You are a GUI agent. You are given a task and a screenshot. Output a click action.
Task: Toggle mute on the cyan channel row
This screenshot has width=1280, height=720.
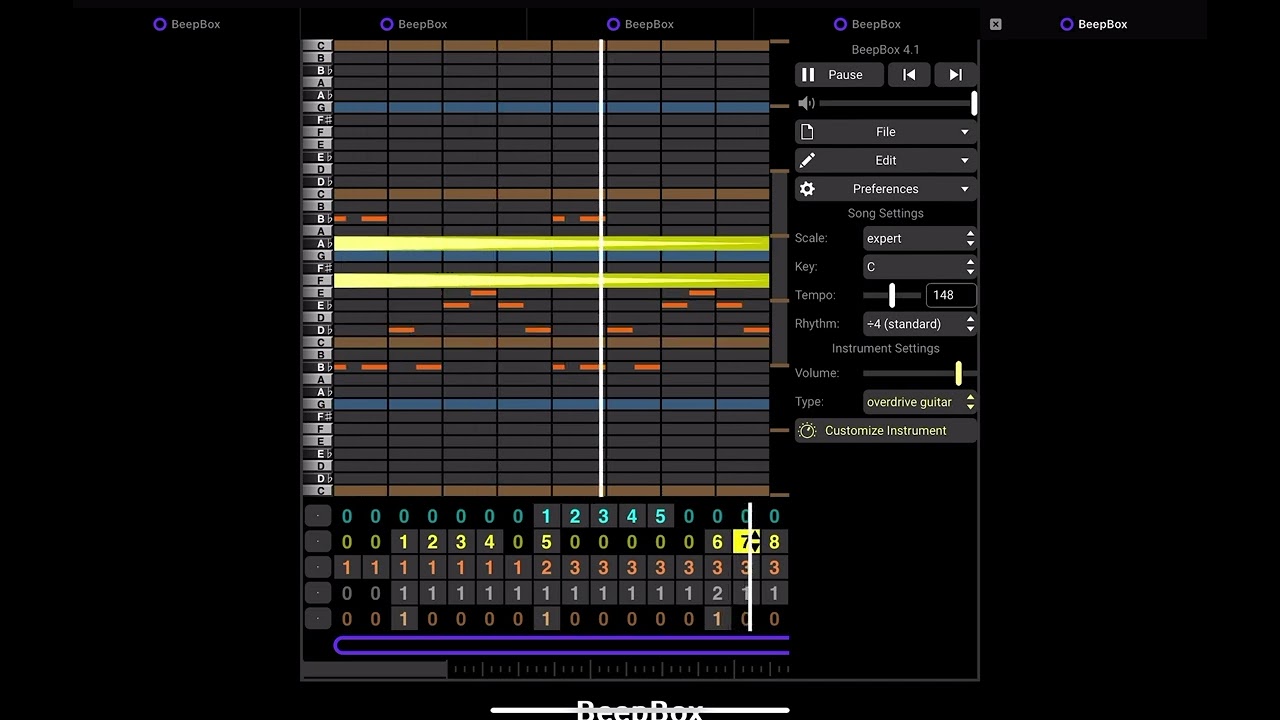click(x=317, y=516)
